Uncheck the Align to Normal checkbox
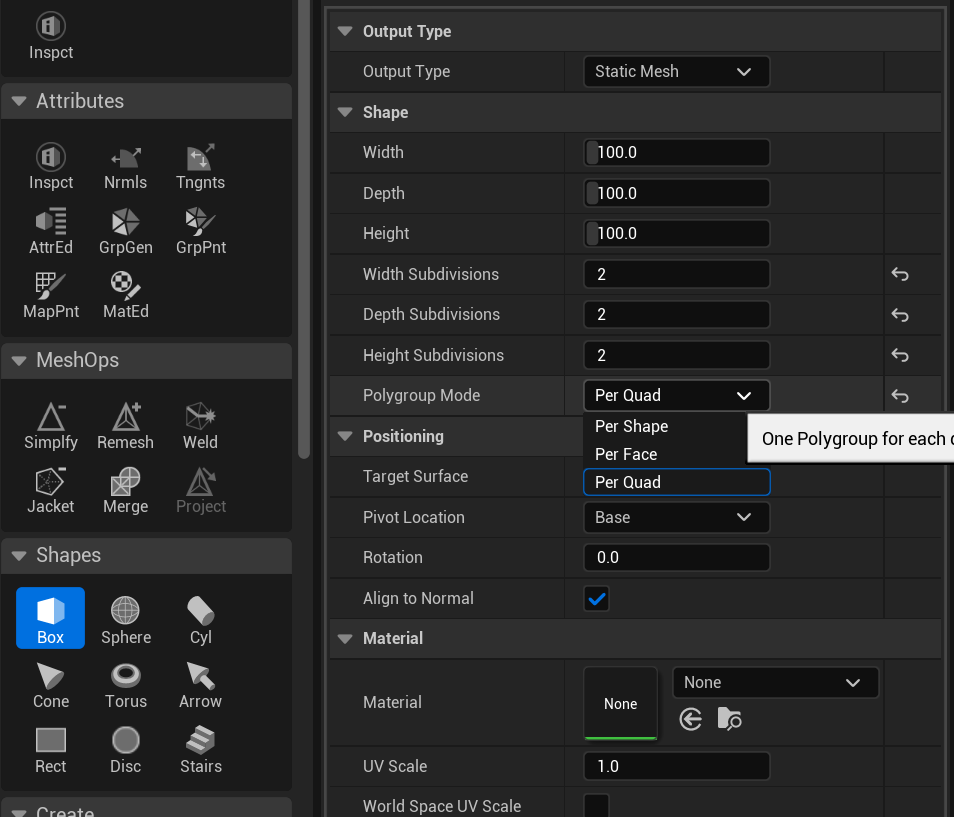 pos(597,599)
